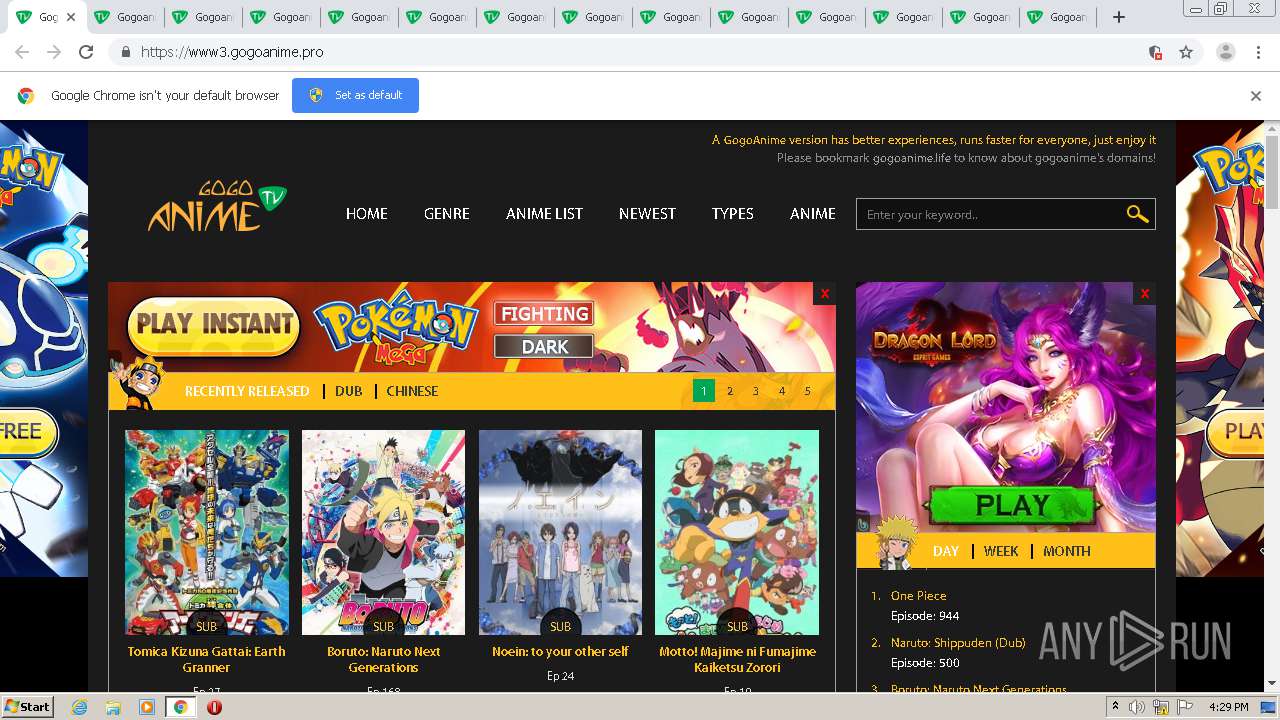The height and width of the screenshot is (720, 1280).
Task: Close the active Gogoanime tab
Action: [71, 17]
